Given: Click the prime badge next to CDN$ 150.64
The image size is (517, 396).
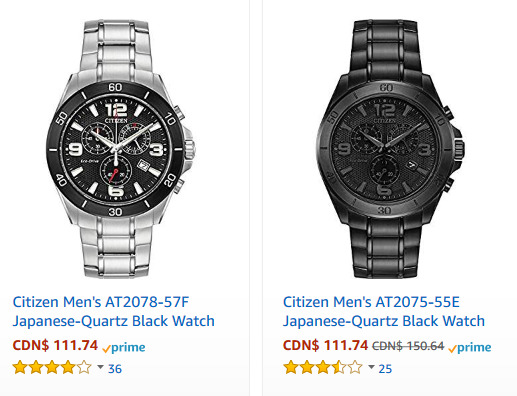Looking at the screenshot, I should pyautogui.click(x=470, y=348).
